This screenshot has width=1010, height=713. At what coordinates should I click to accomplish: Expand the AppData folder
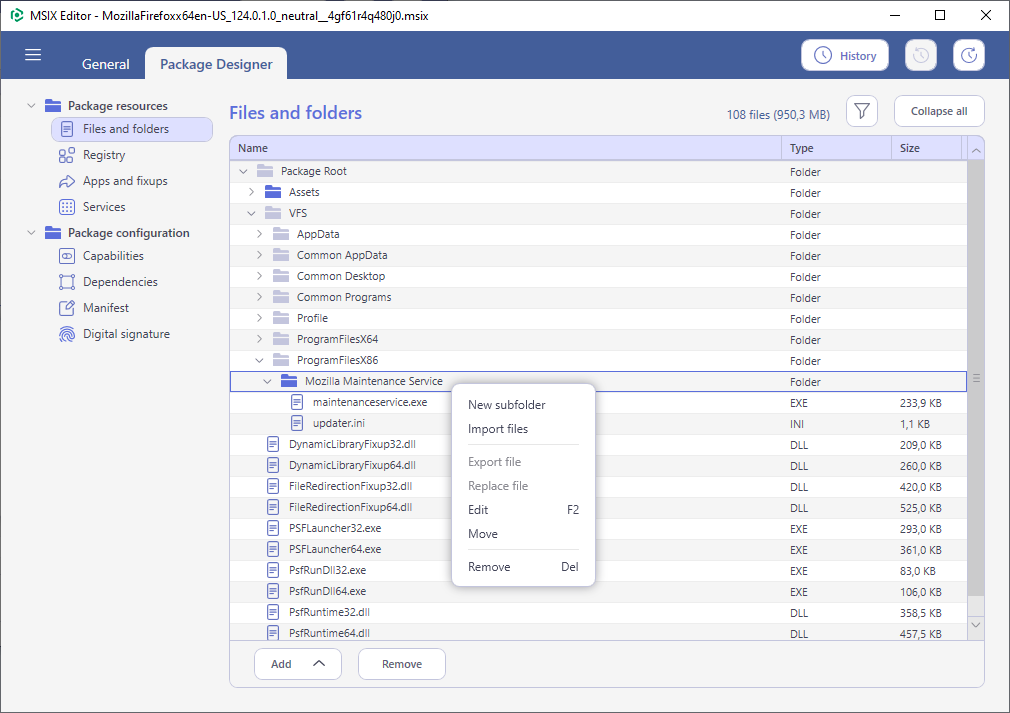coord(259,234)
